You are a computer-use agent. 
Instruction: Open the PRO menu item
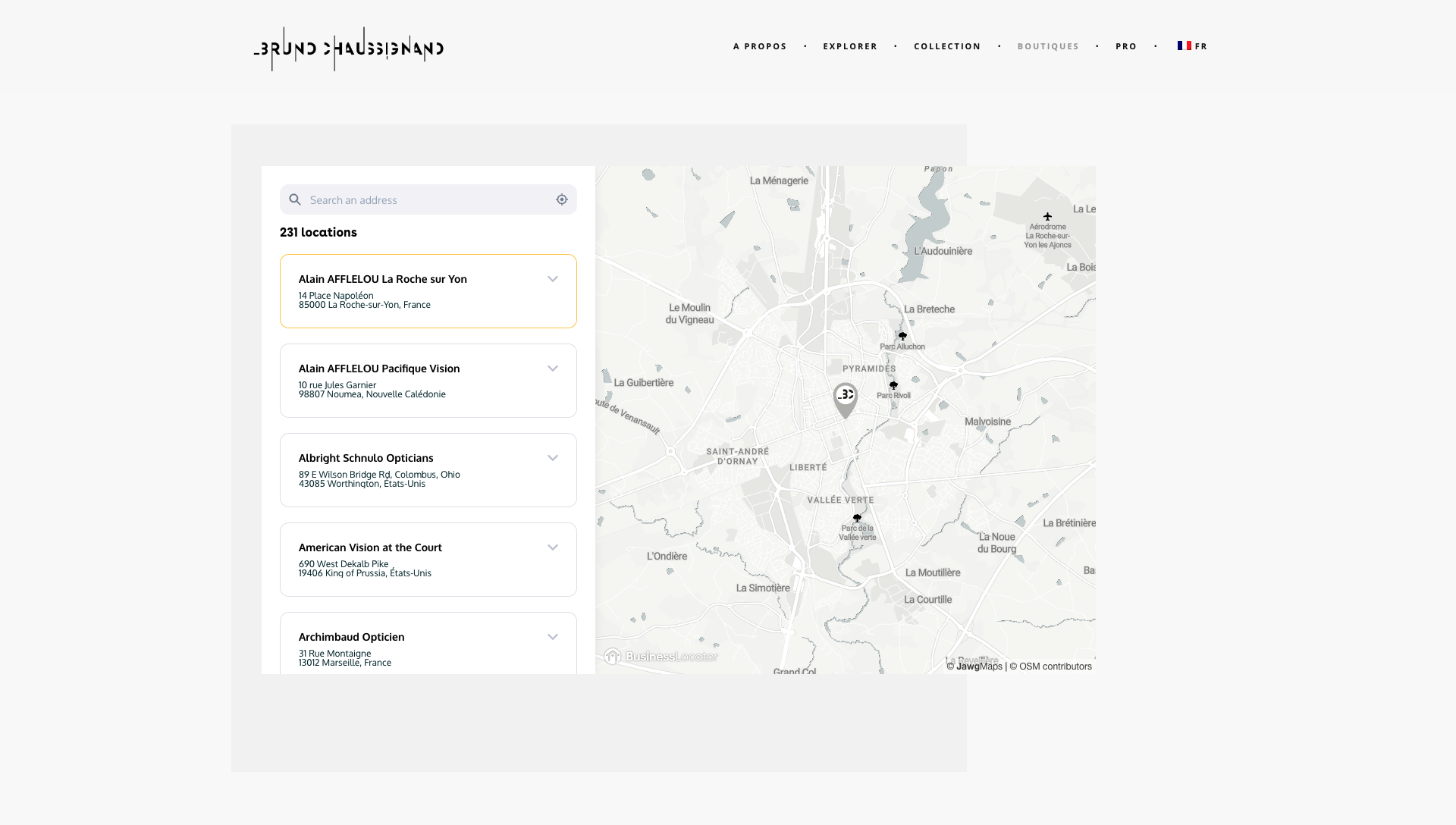pos(1126,46)
